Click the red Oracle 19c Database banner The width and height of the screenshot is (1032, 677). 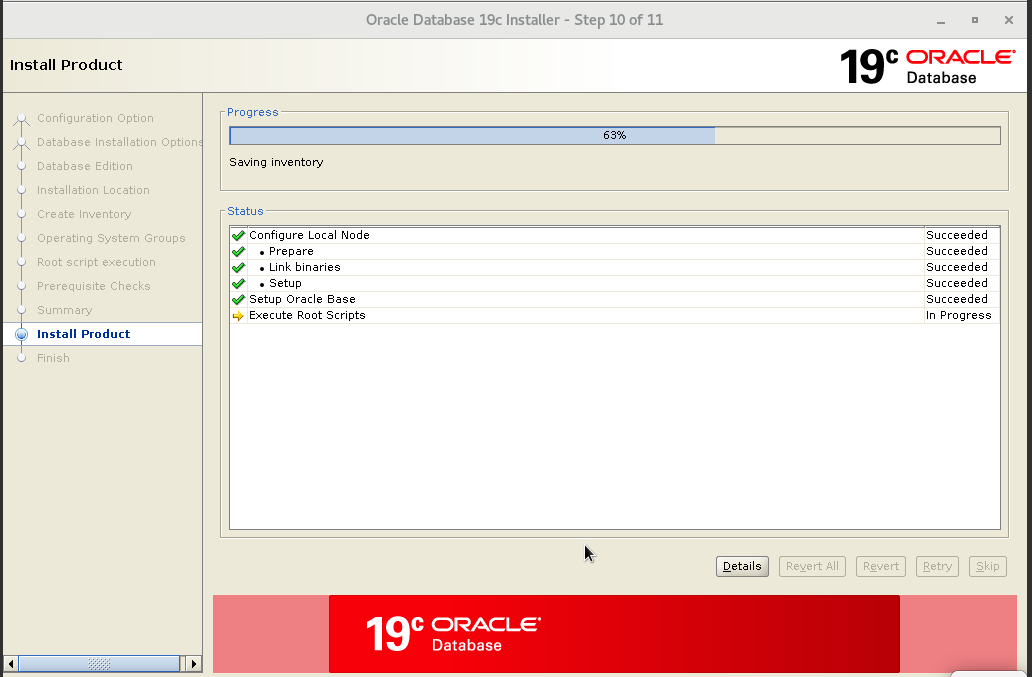[x=614, y=634]
